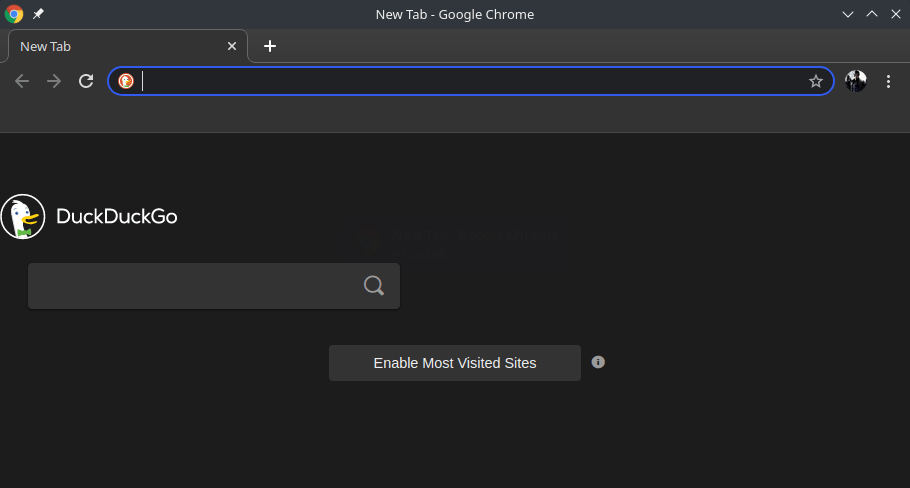Select the New Tab tab
910x488 pixels.
click(128, 46)
